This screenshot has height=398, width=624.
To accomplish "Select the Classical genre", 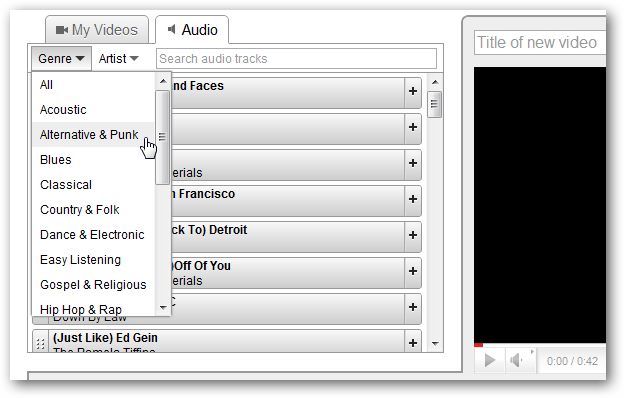I will coord(93,185).
